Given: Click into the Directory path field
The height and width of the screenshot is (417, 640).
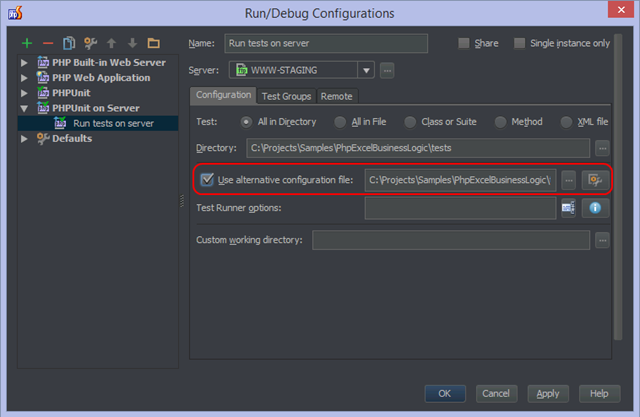Looking at the screenshot, I should pyautogui.click(x=418, y=148).
